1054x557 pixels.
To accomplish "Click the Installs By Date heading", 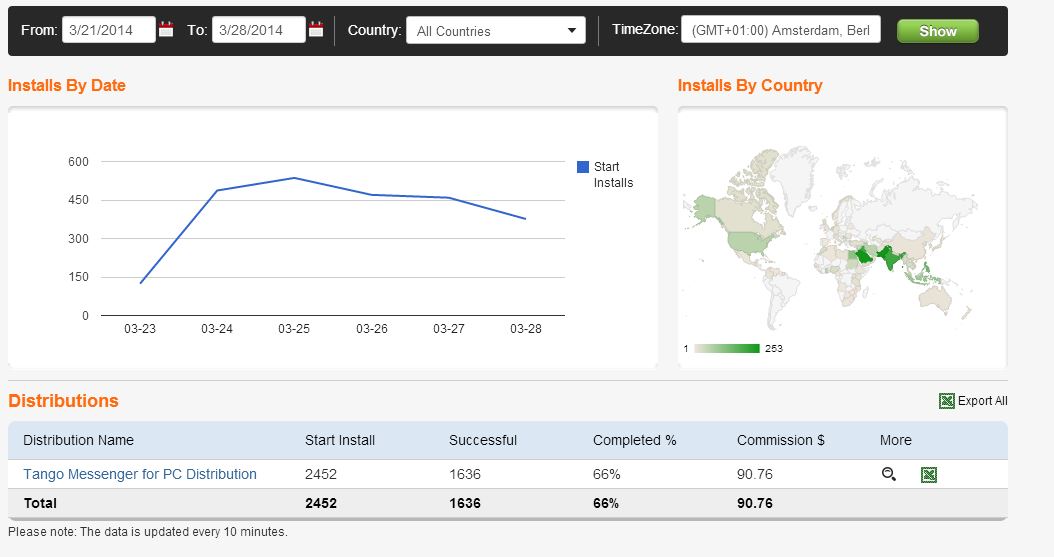I will tap(67, 85).
